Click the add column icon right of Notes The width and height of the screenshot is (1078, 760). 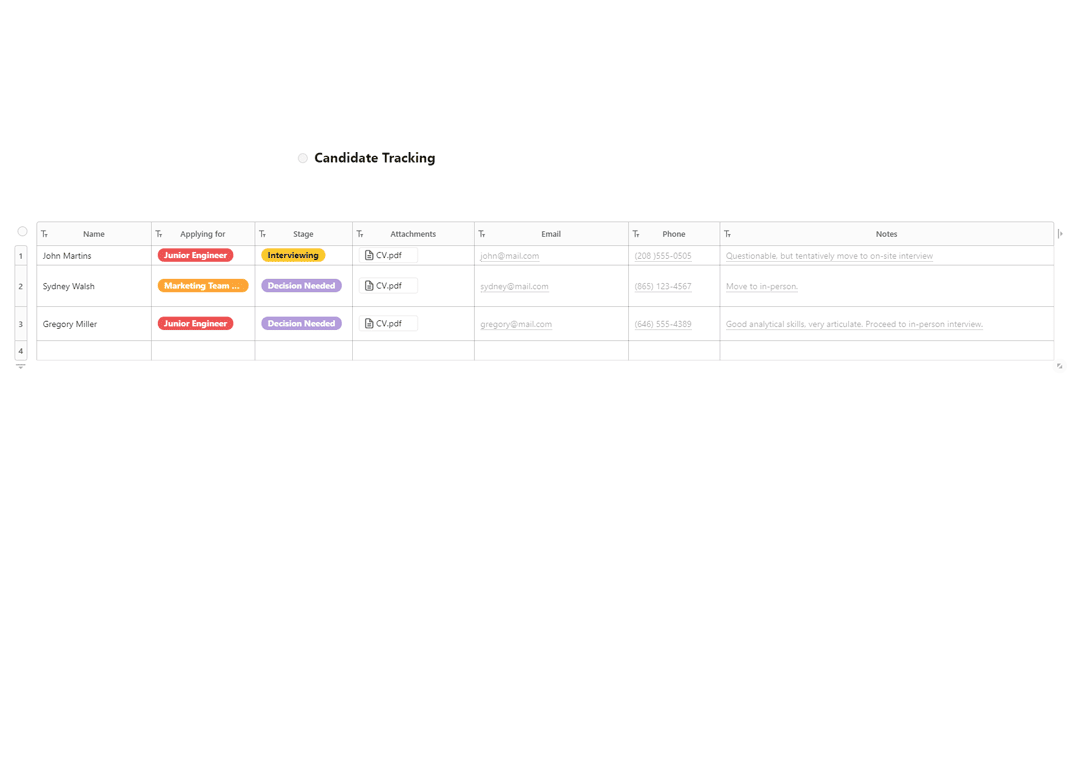tap(1060, 234)
